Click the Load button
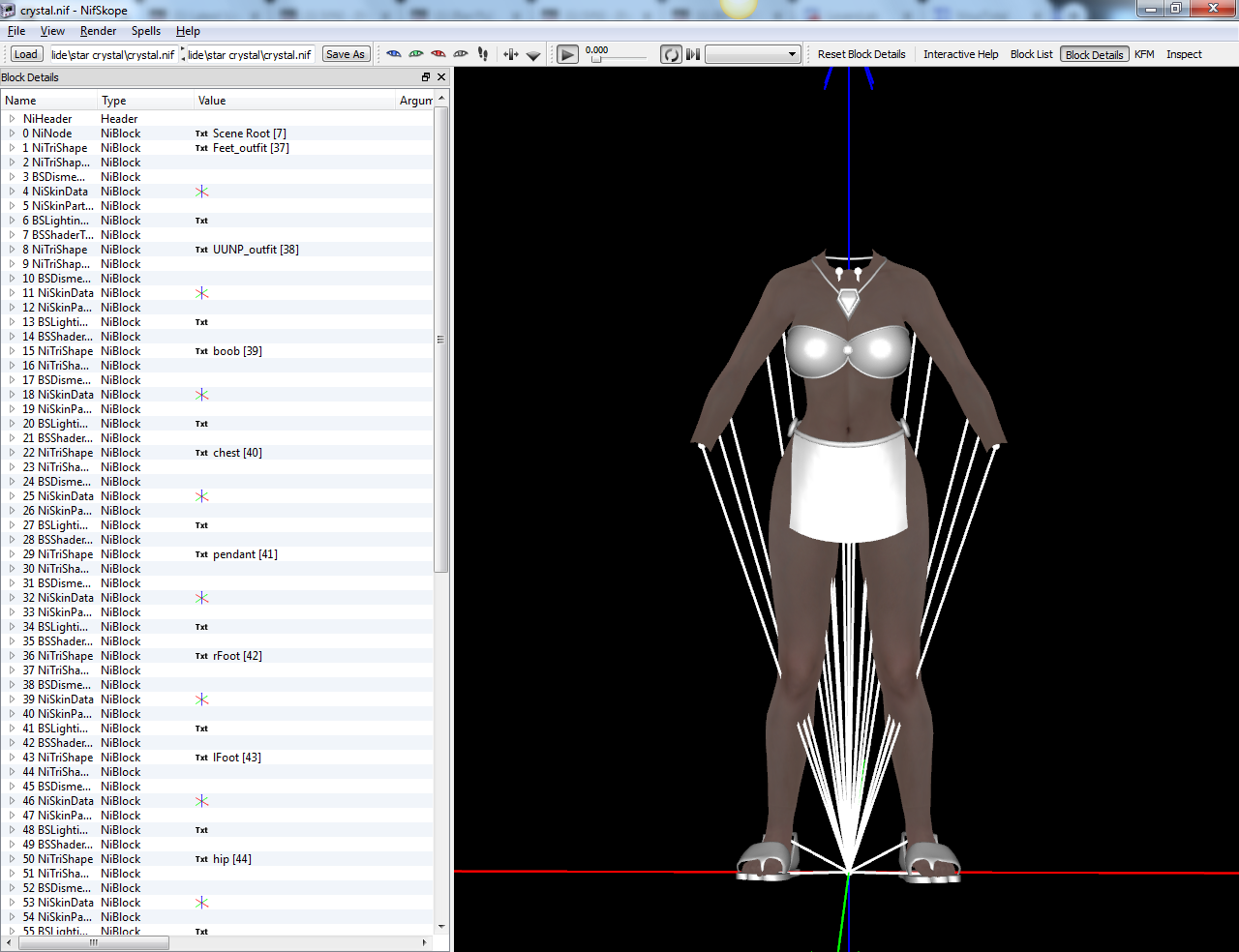Image resolution: width=1239 pixels, height=952 pixels. click(x=26, y=54)
